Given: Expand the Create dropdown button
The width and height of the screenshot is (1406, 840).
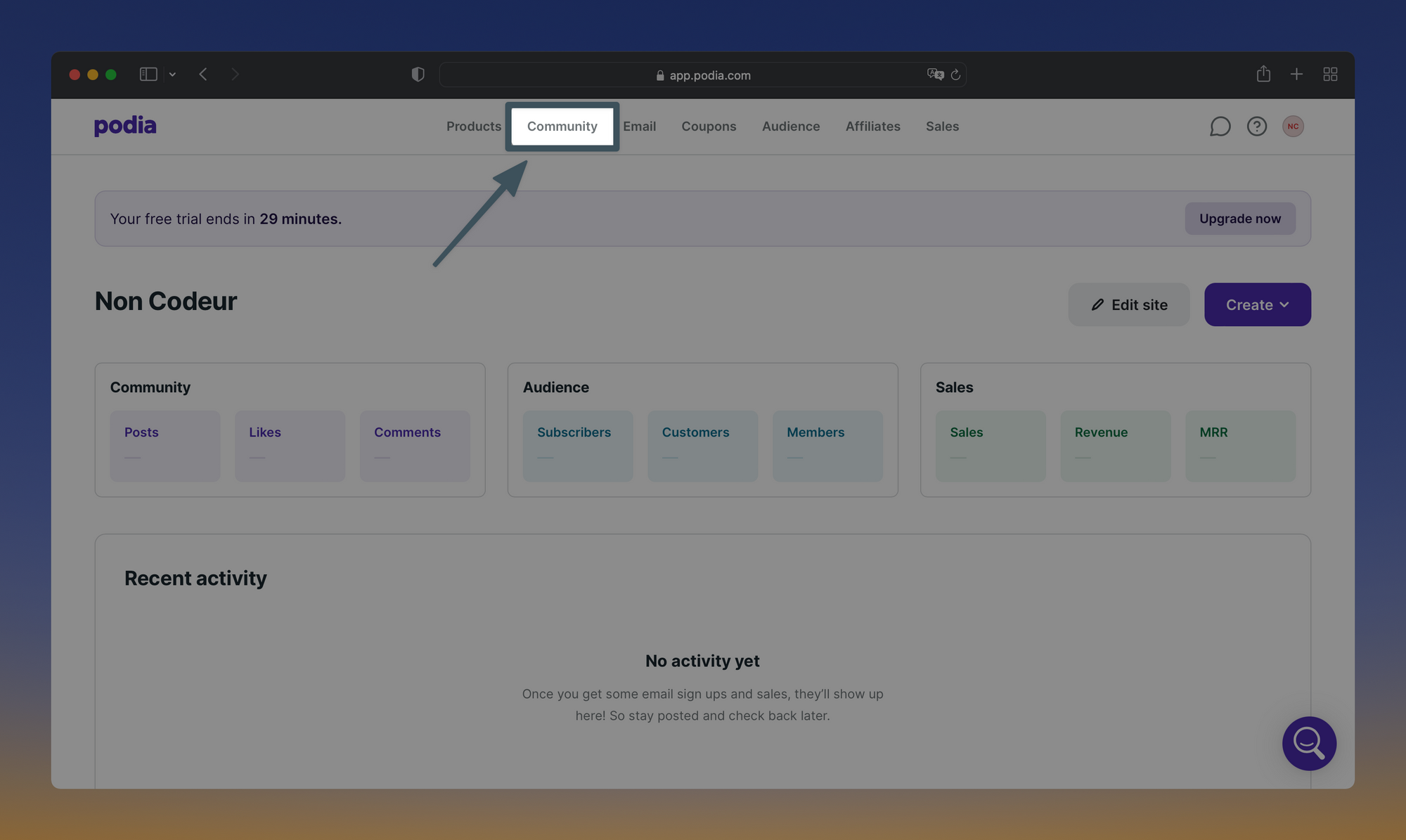Looking at the screenshot, I should pyautogui.click(x=1257, y=304).
